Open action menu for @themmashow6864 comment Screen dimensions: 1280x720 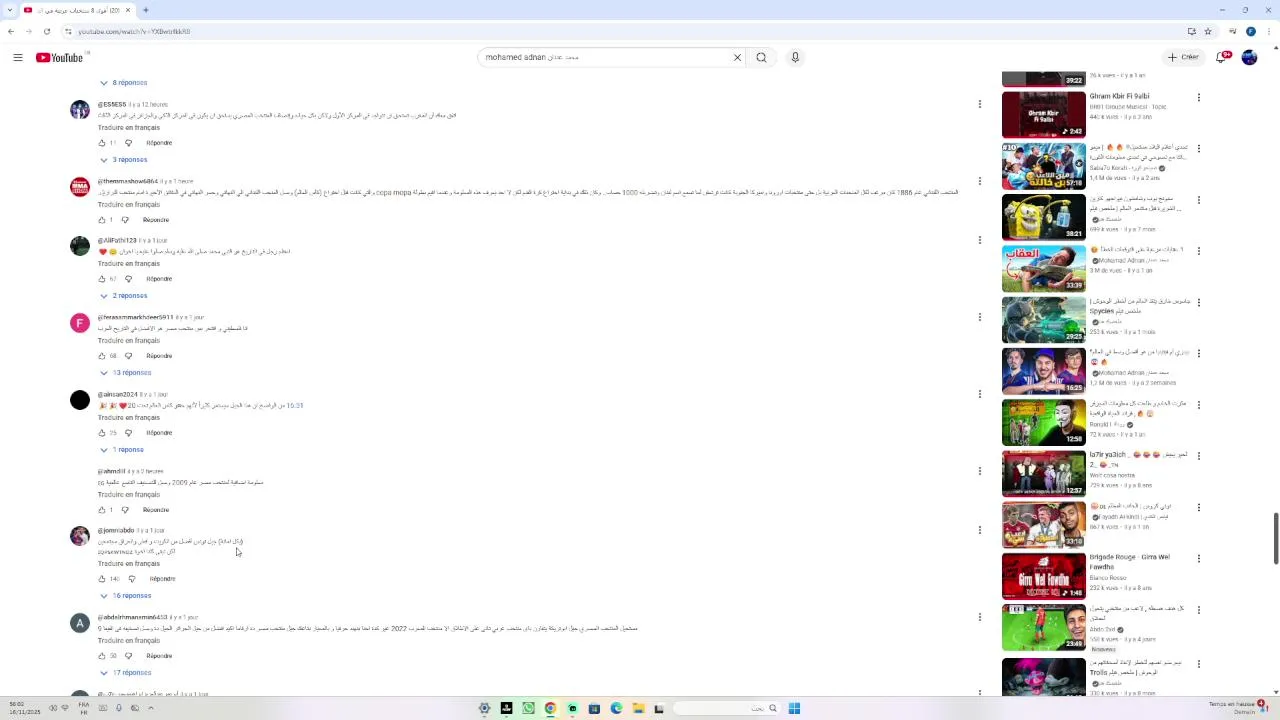click(980, 181)
